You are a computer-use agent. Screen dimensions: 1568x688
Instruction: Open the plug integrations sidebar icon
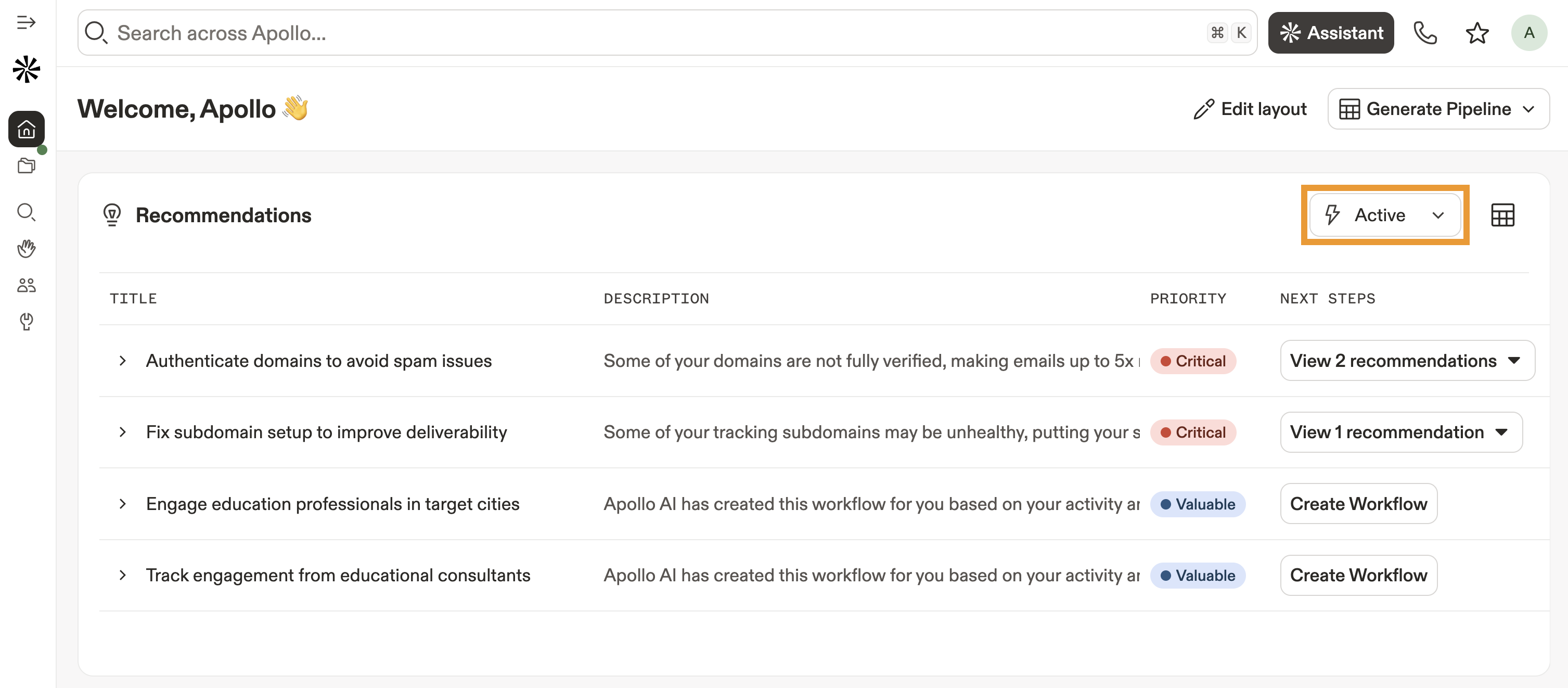[26, 322]
